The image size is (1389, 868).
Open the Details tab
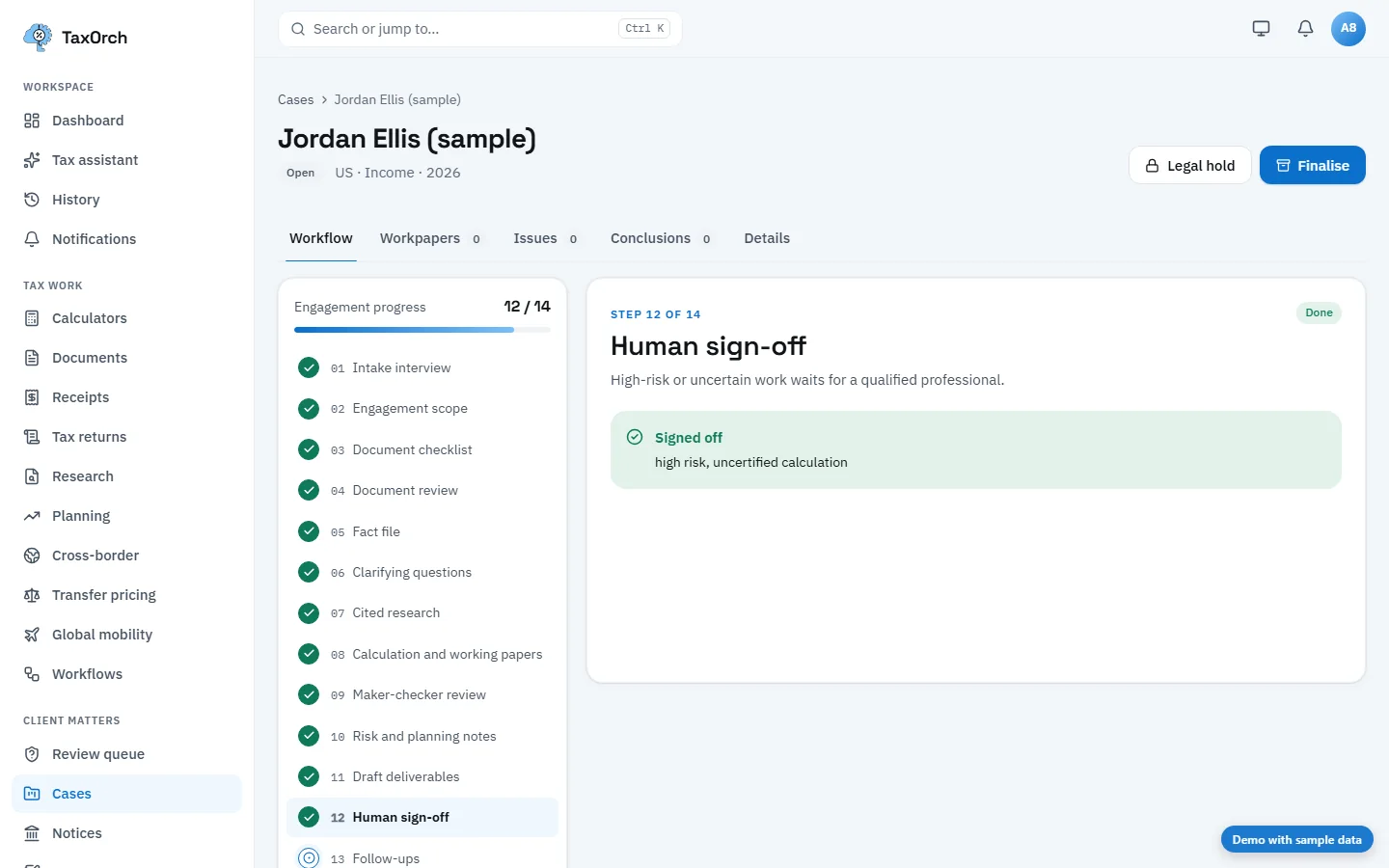767,238
